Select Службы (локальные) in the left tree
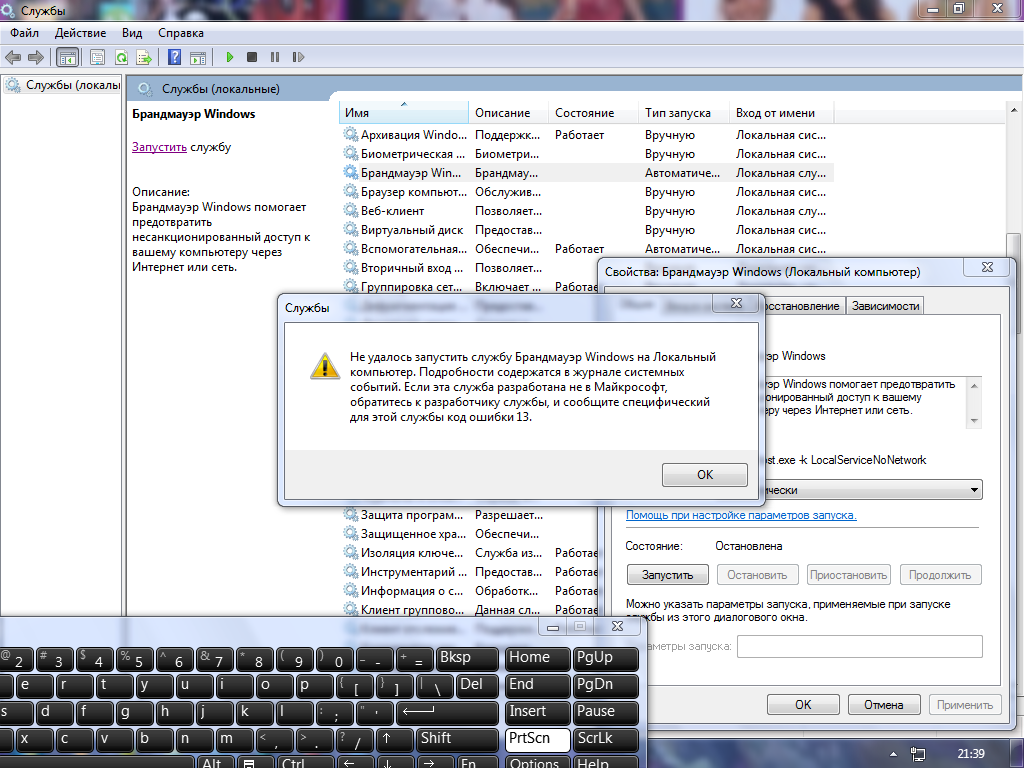The width and height of the screenshot is (1024, 768). point(63,85)
